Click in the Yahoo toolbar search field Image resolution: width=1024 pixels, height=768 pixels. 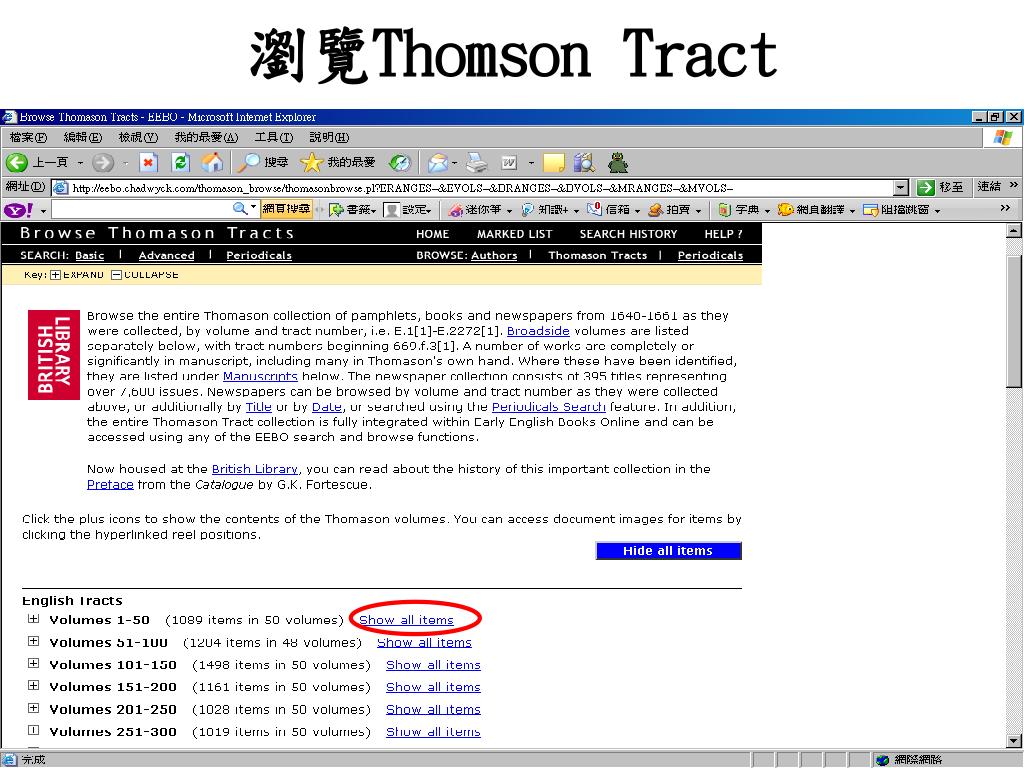point(141,209)
